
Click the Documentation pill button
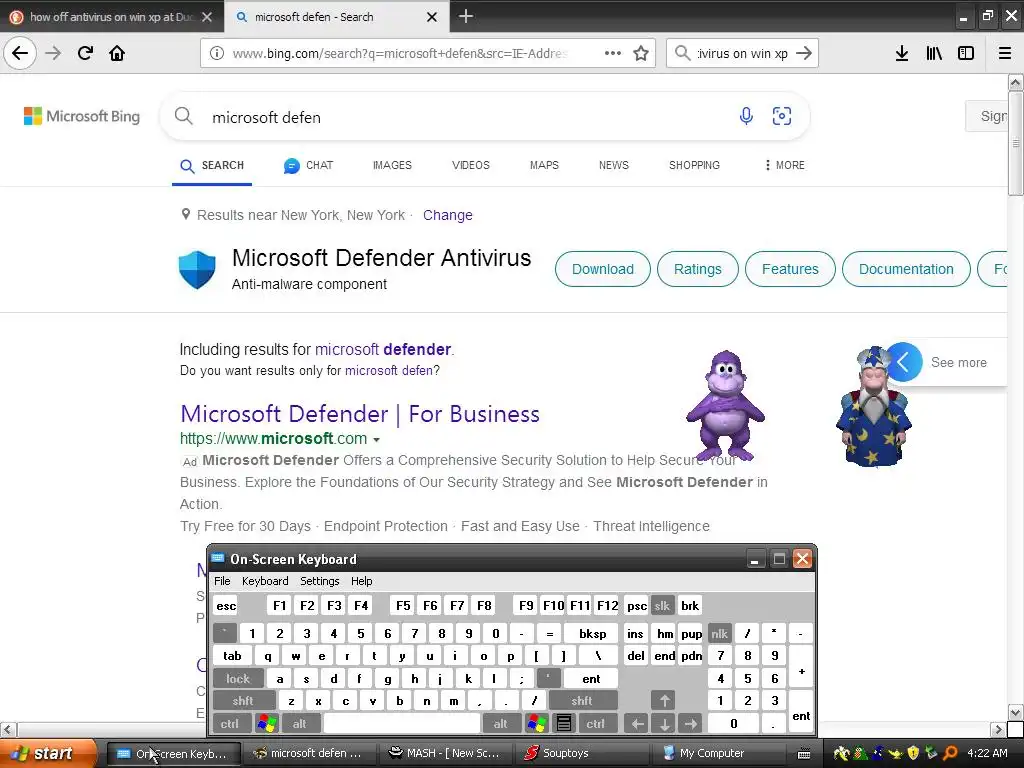[x=906, y=269]
